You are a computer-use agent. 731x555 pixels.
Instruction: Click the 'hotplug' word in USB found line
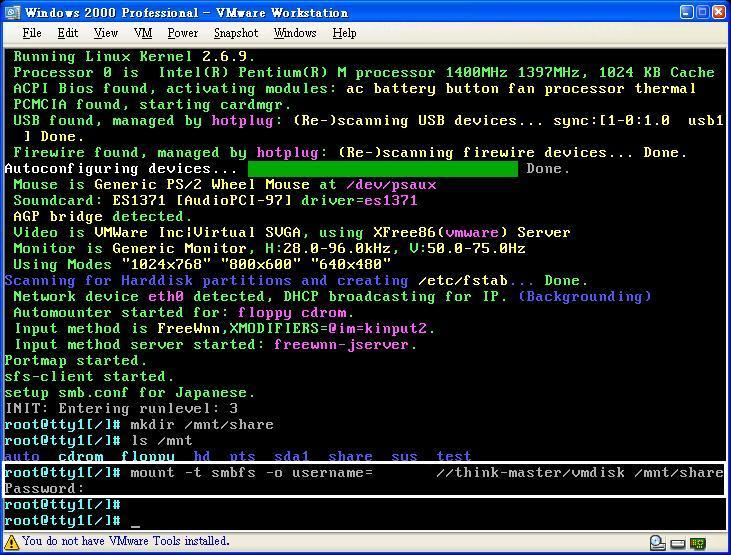(242, 121)
